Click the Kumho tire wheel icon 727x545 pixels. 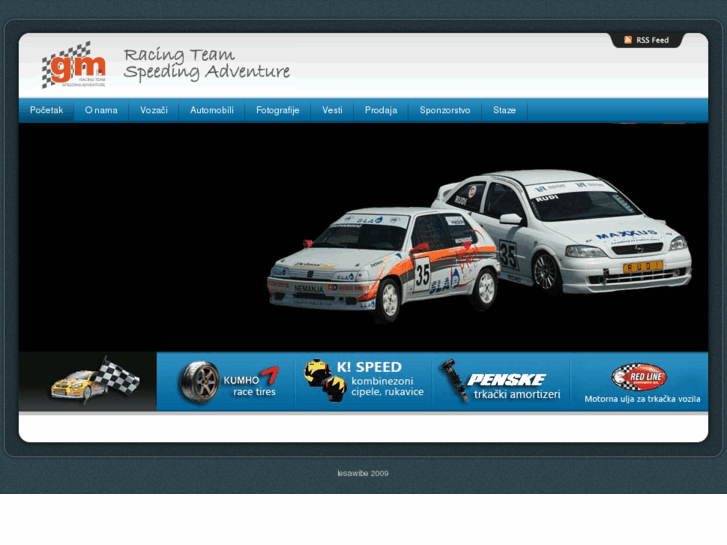coord(199,382)
